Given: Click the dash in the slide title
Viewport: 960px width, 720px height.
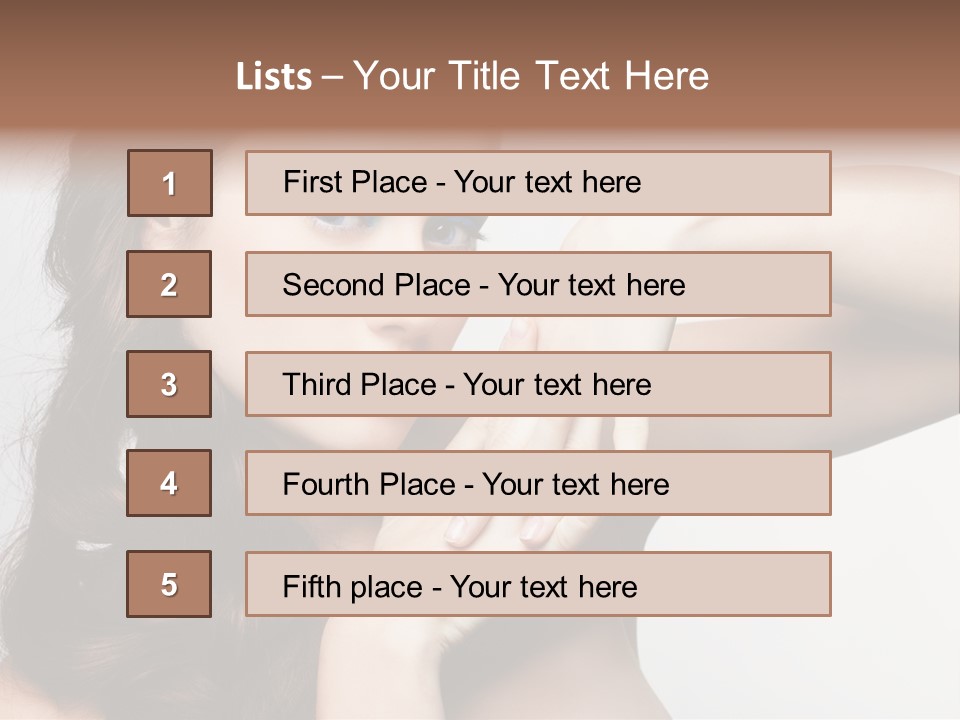Looking at the screenshot, I should (x=332, y=77).
